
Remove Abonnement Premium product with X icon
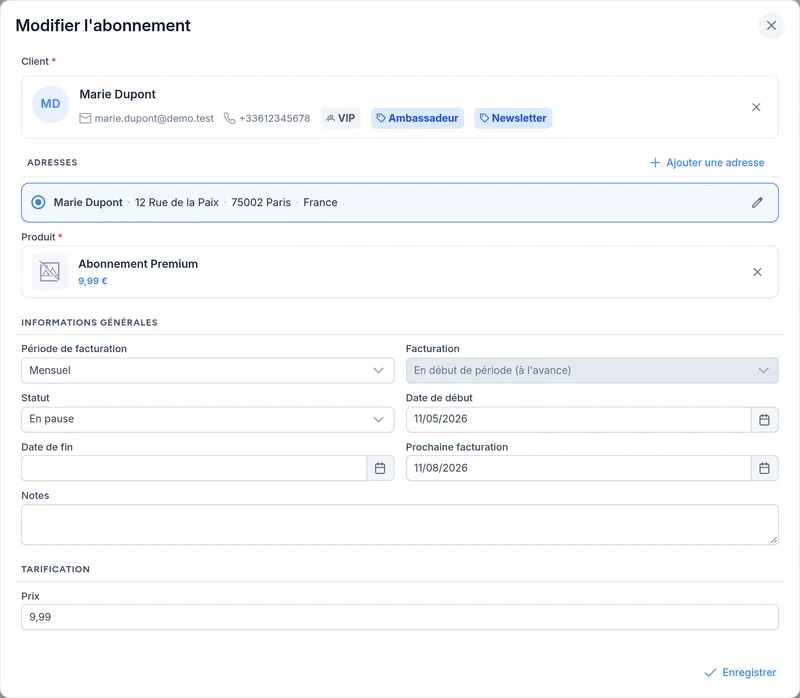[757, 272]
